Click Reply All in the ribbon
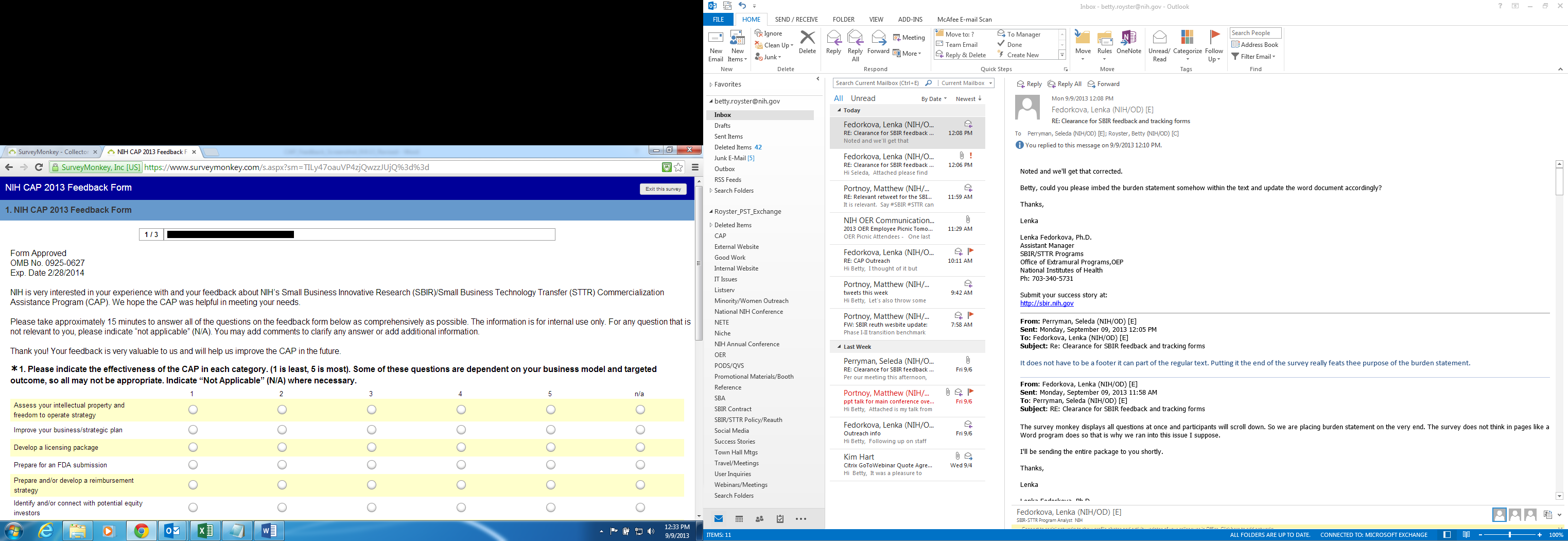Image resolution: width=1568 pixels, height=541 pixels. pos(855,46)
